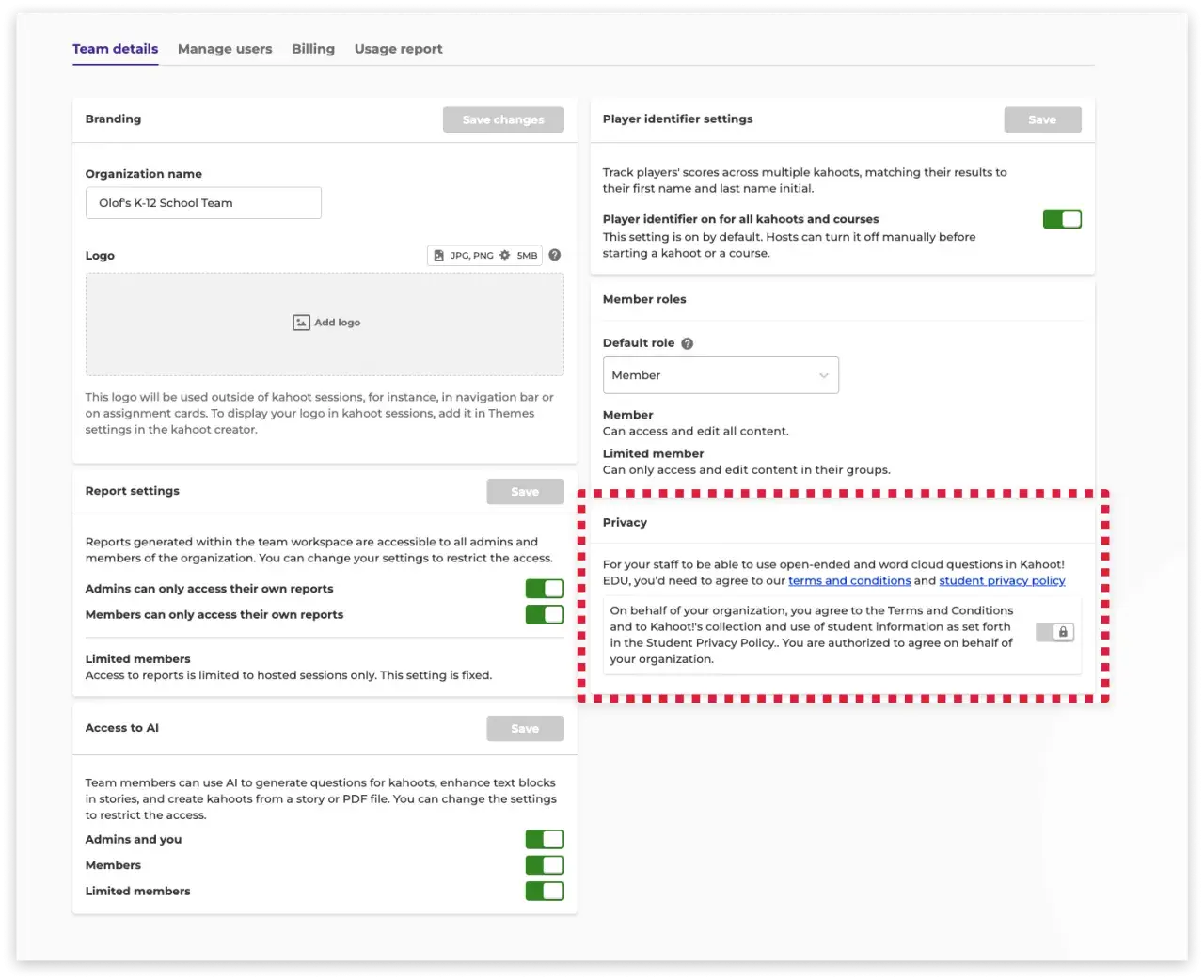
Task: Click the JPG, PNG file type icon
Action: (x=438, y=255)
